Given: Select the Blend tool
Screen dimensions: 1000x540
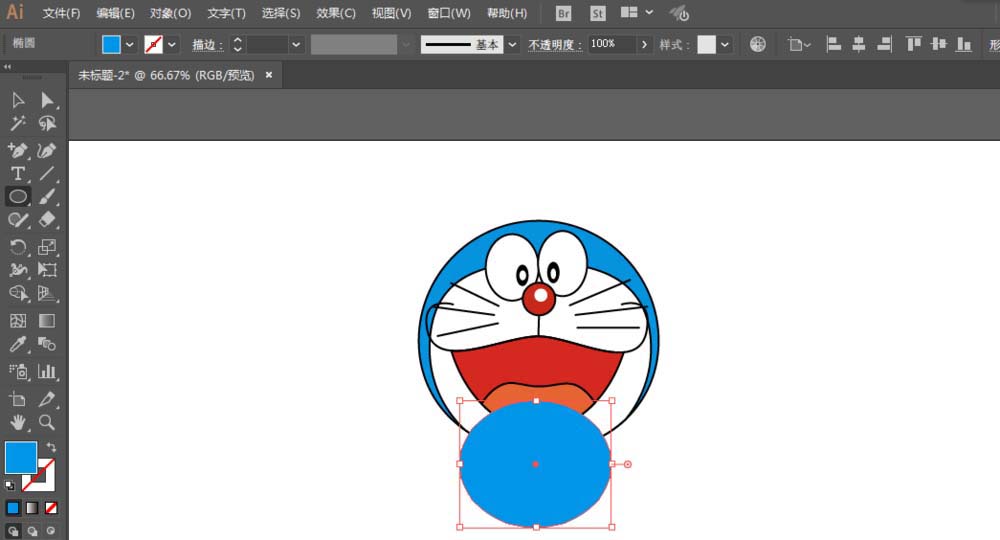Looking at the screenshot, I should [x=47, y=344].
